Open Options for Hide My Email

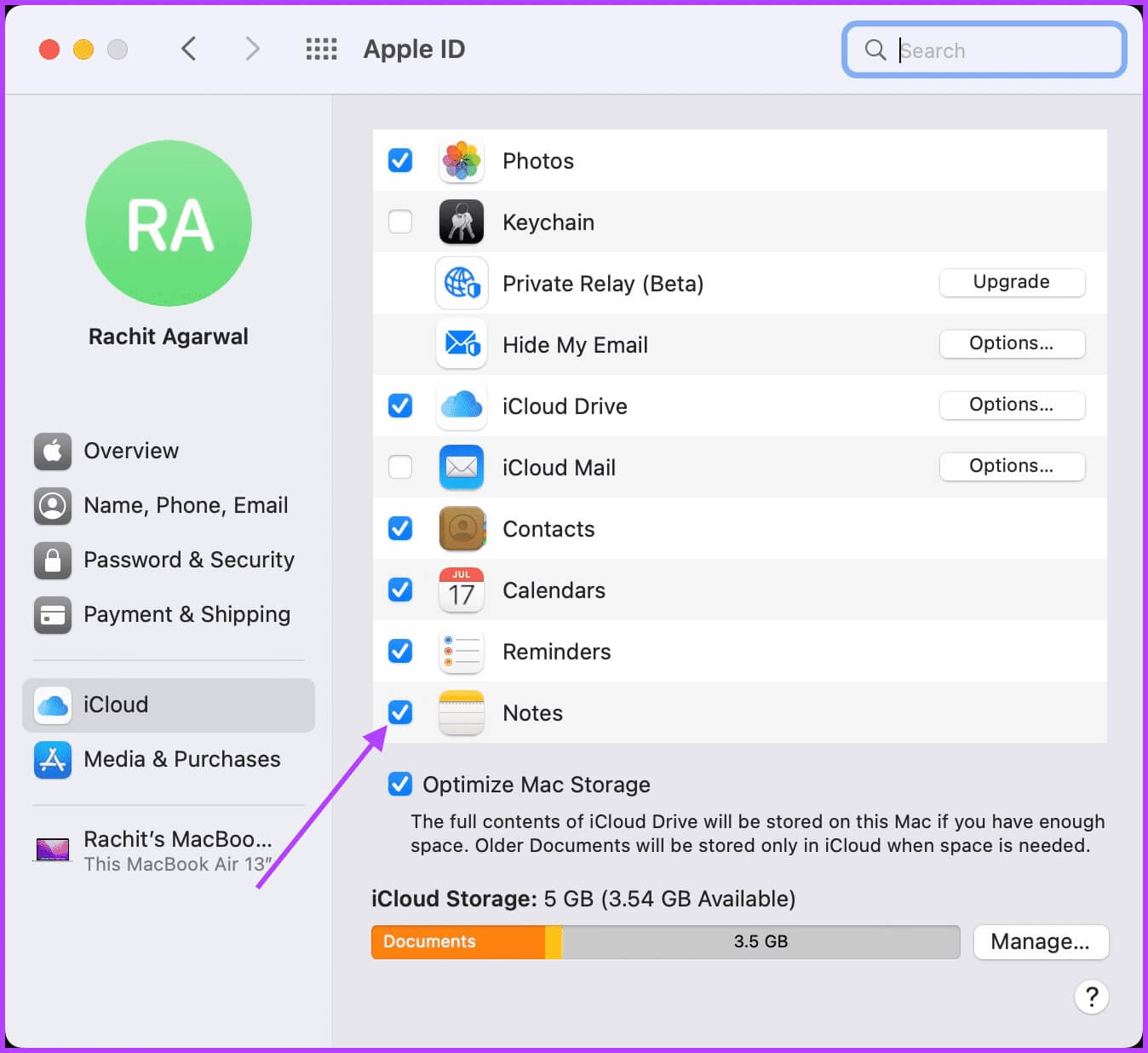[1012, 343]
